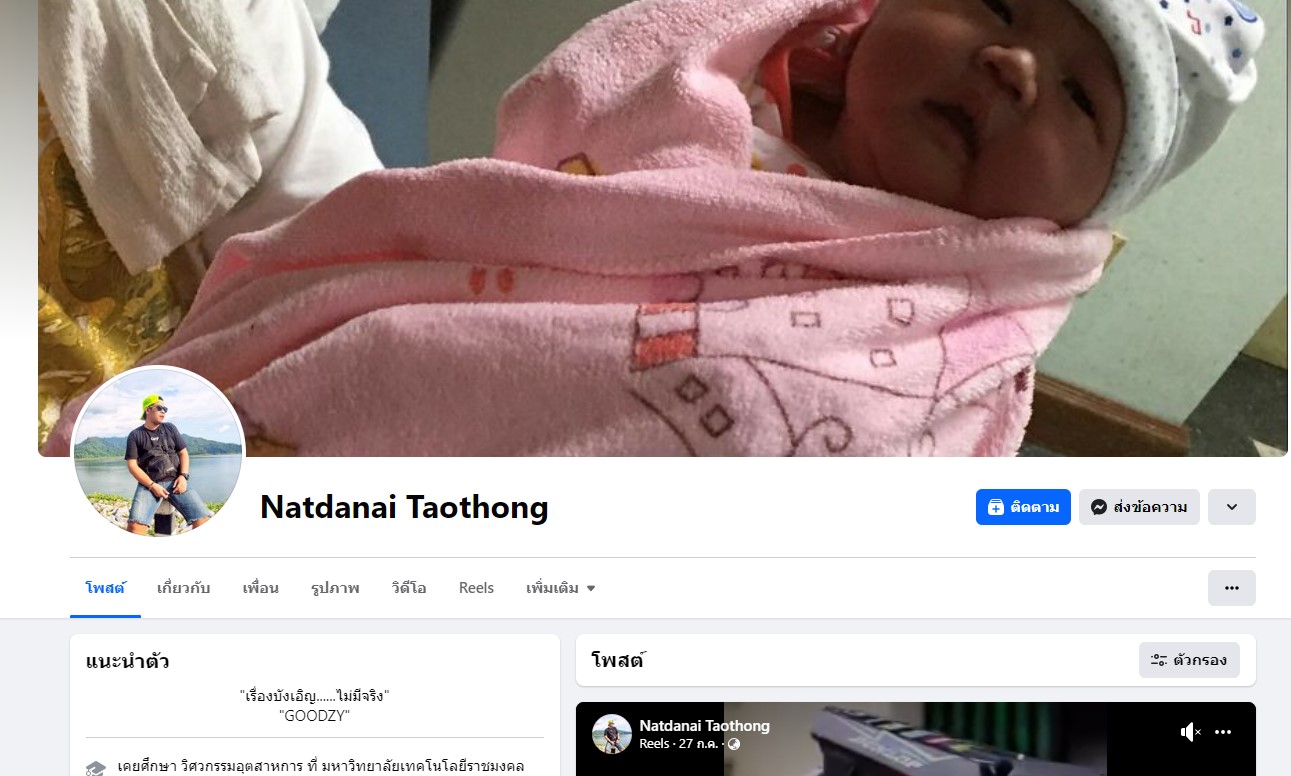This screenshot has height=776, width=1291.
Task: Open ส่งข้อความ Messenger message button
Action: 1139,507
